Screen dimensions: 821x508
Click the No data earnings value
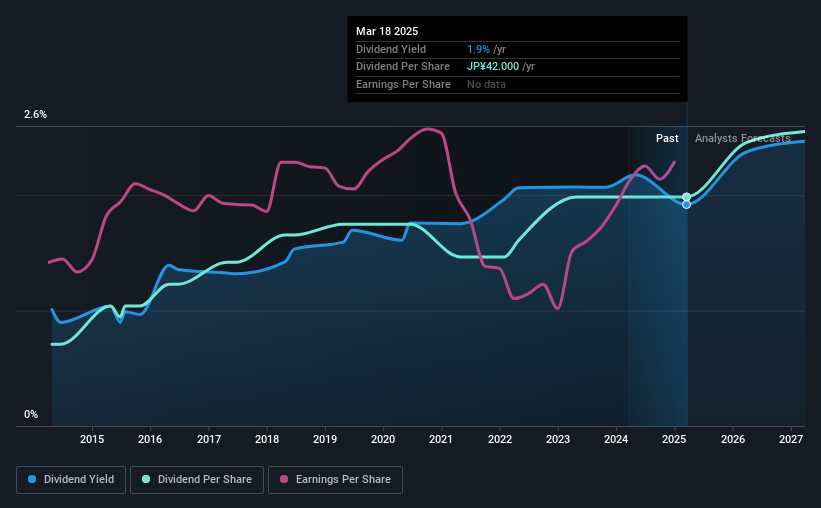(x=486, y=84)
